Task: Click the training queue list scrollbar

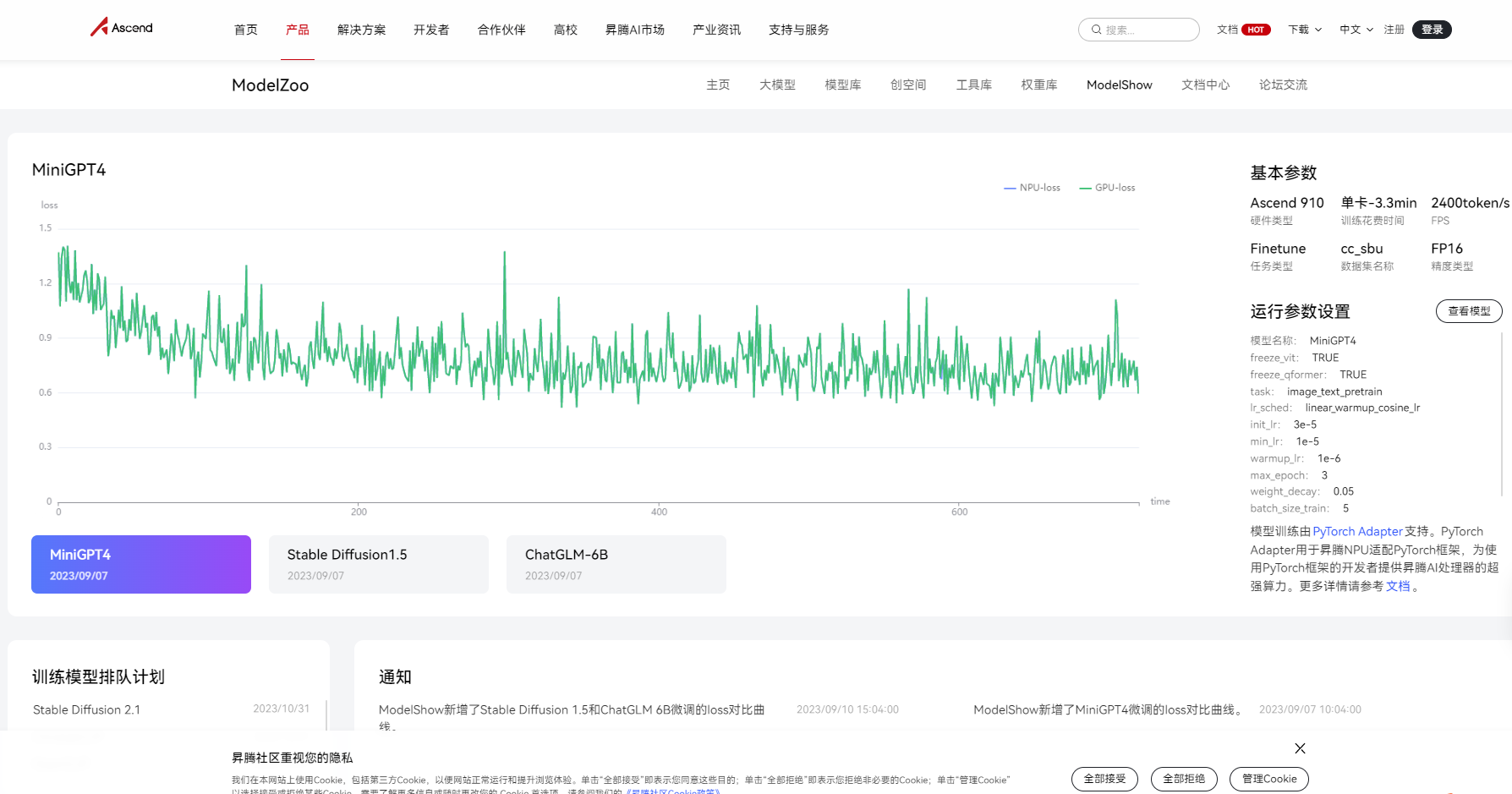Action: pyautogui.click(x=326, y=715)
